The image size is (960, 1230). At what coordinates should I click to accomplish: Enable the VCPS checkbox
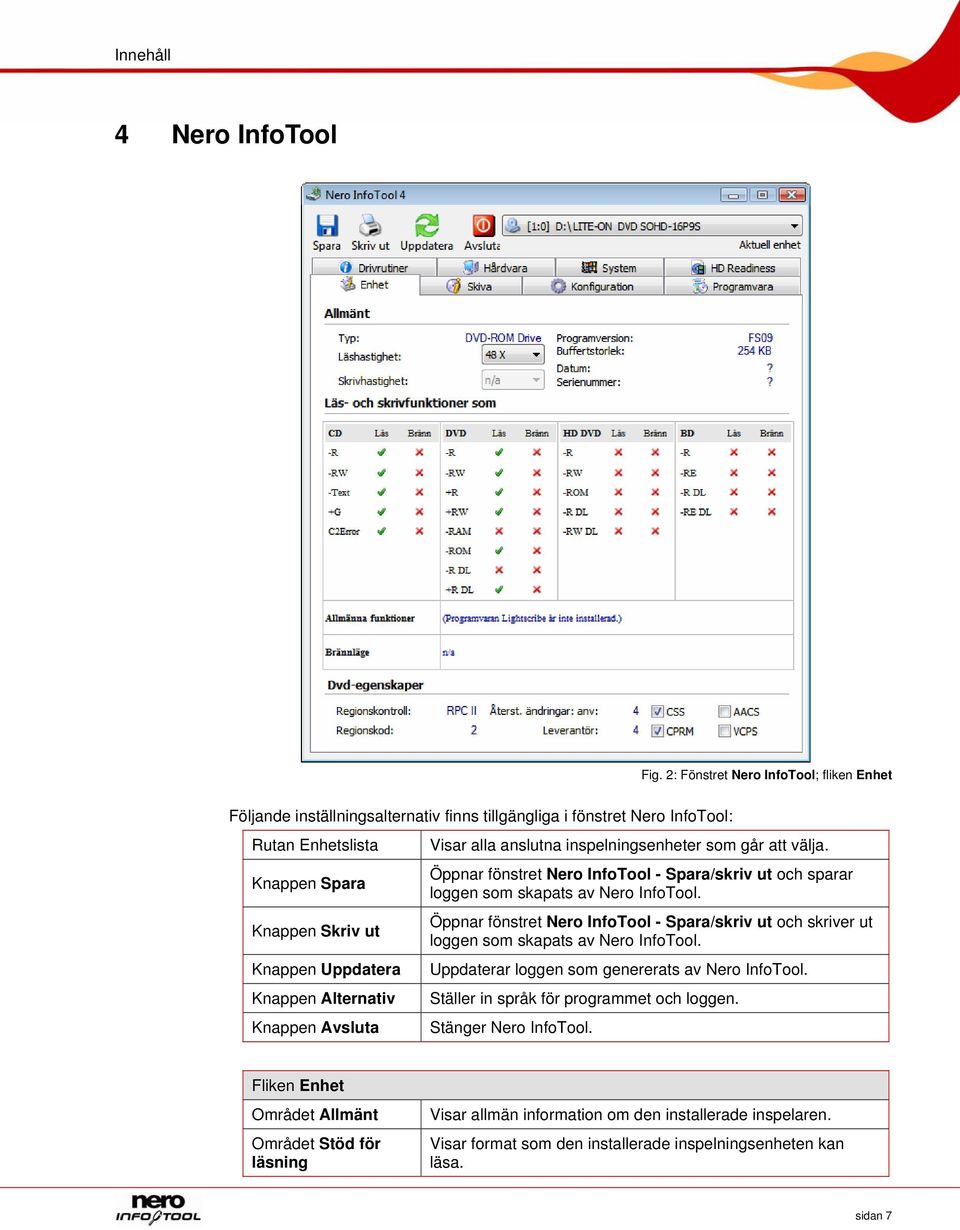(724, 731)
